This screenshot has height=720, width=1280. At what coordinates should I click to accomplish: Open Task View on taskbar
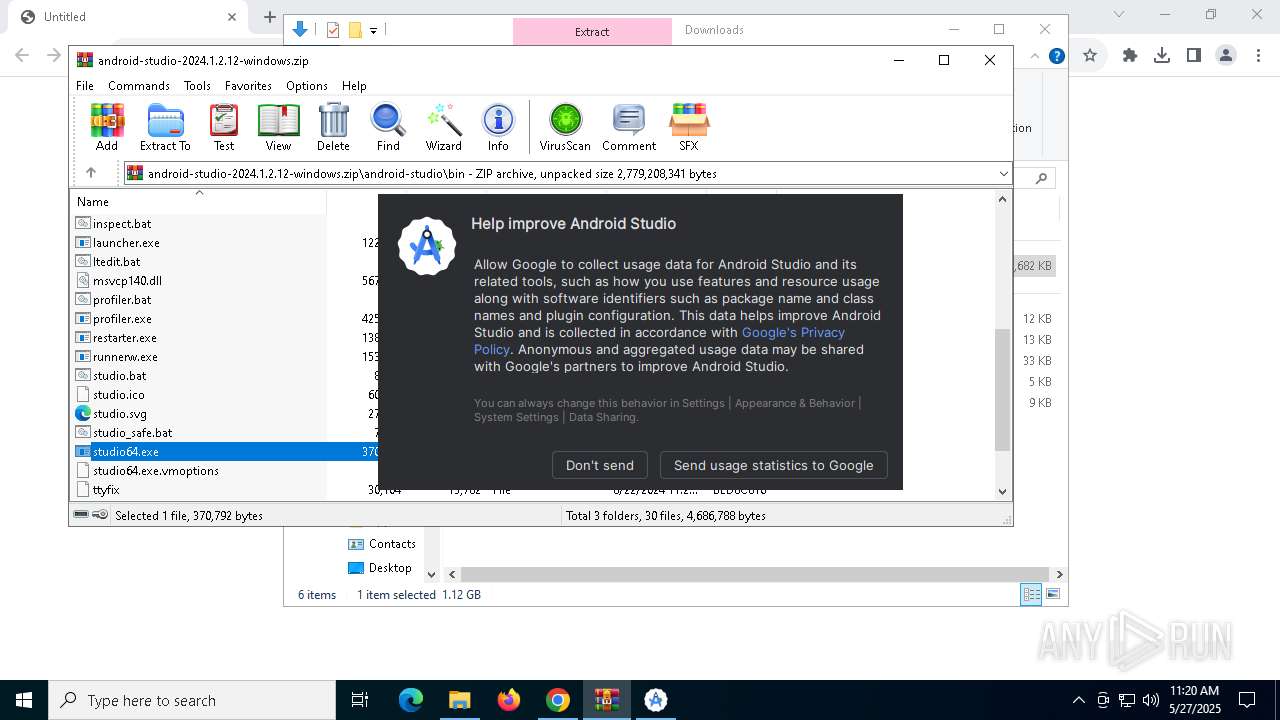pos(361,700)
